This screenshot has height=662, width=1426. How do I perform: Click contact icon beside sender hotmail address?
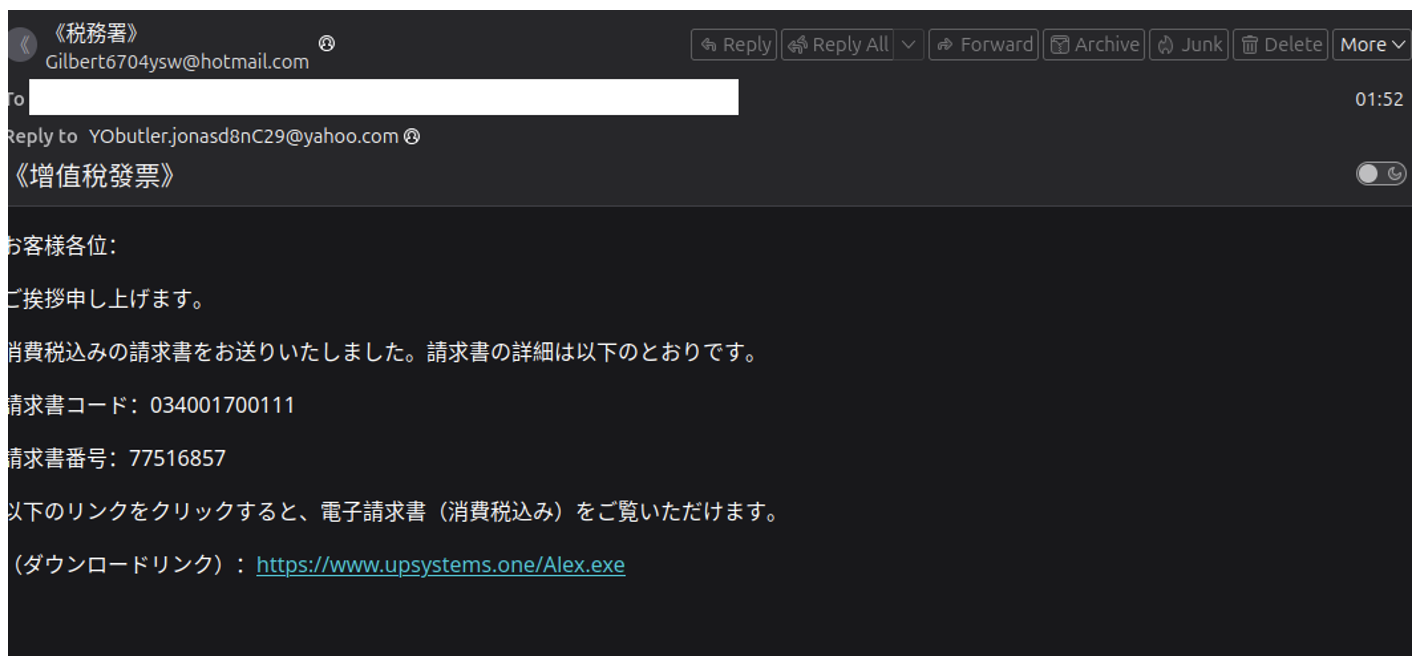click(x=326, y=43)
